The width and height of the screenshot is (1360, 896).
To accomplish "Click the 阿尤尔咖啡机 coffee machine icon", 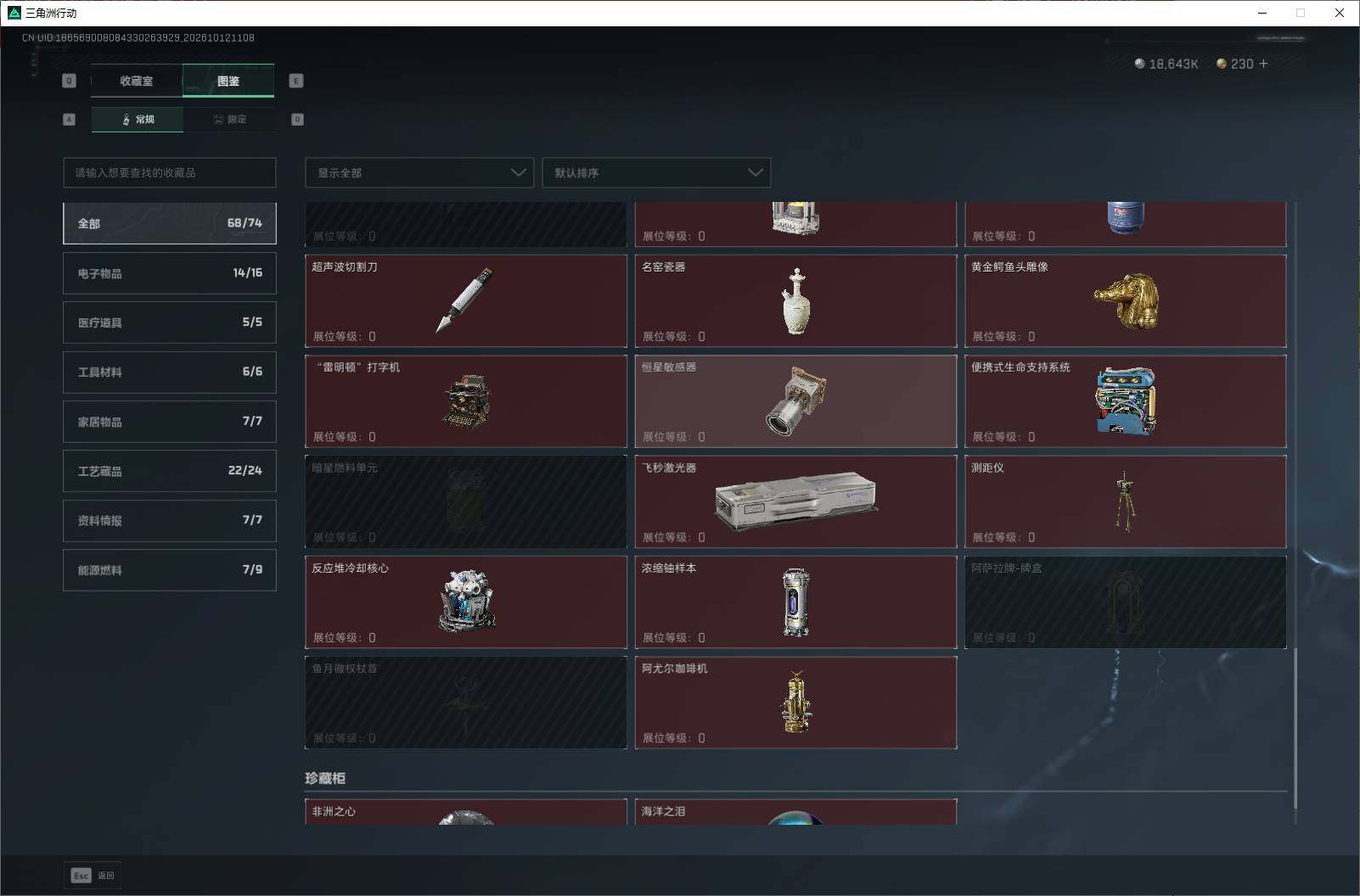I will click(x=795, y=702).
